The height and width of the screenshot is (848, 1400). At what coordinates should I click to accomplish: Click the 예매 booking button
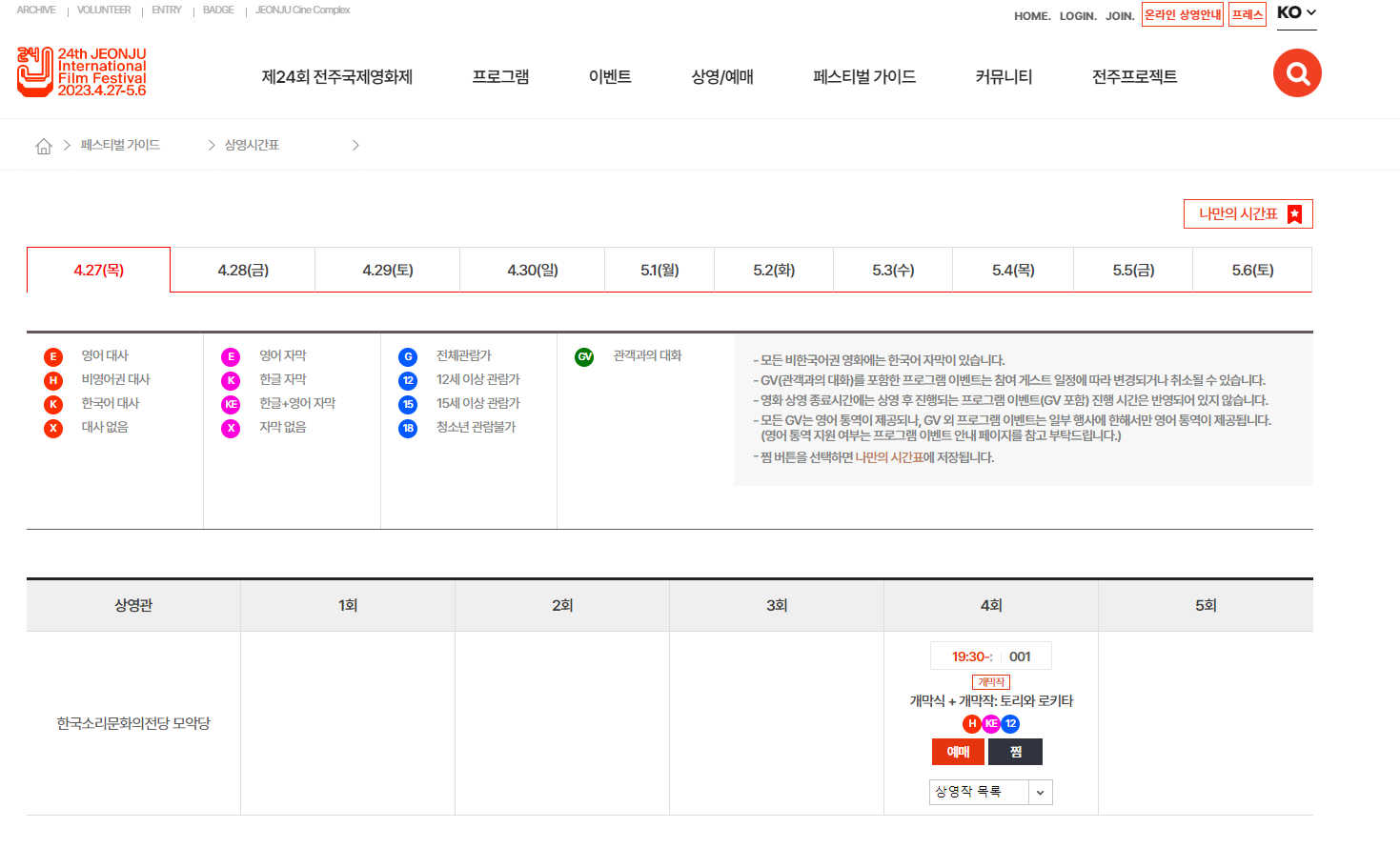pyautogui.click(x=958, y=752)
